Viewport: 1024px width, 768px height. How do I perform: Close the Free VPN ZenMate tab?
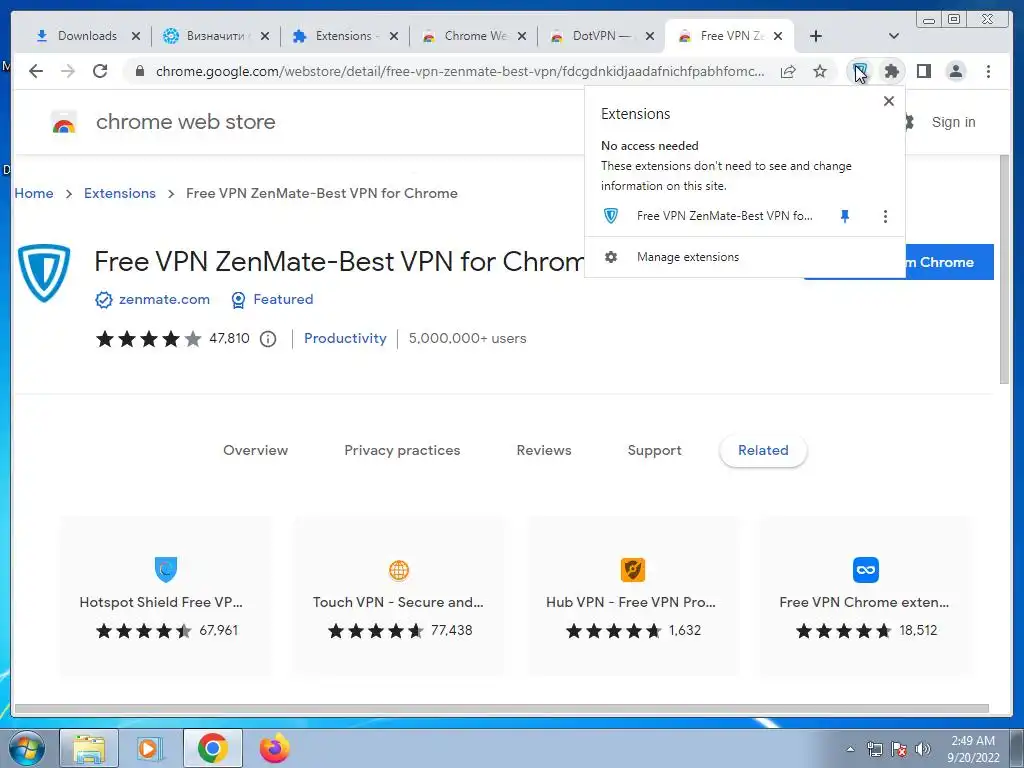(778, 37)
